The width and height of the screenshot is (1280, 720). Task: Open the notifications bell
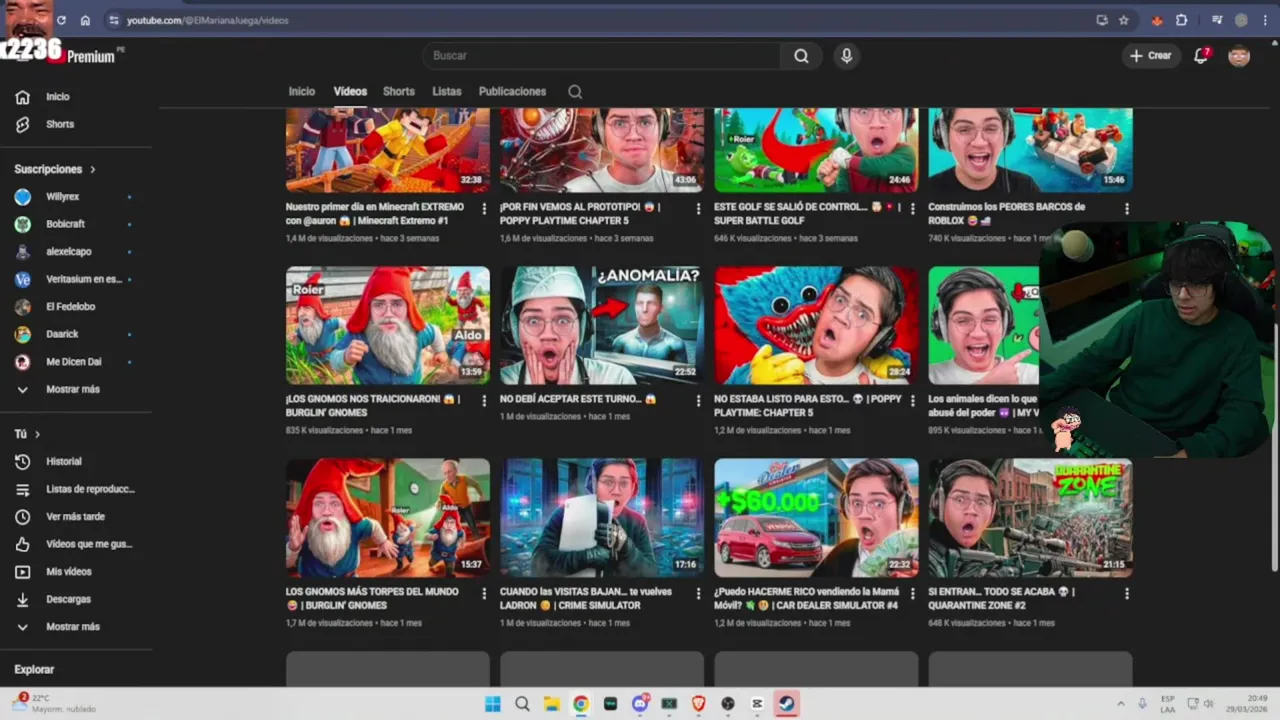[x=1202, y=56]
